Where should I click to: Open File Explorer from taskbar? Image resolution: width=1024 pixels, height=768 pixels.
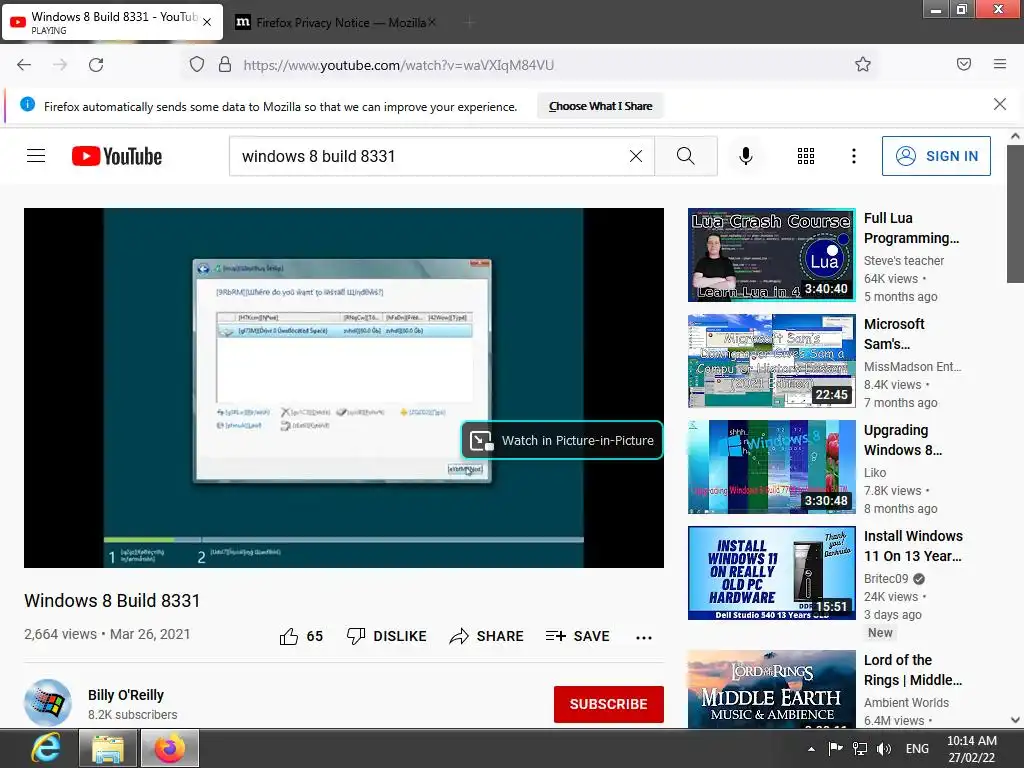click(x=108, y=748)
